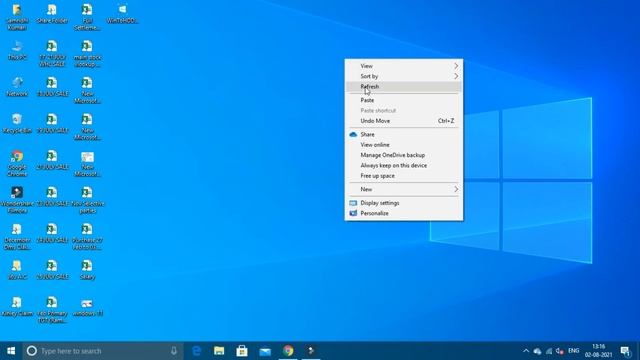Choose OneDrive Share menu entry
This screenshot has width=640, height=360.
point(404,134)
